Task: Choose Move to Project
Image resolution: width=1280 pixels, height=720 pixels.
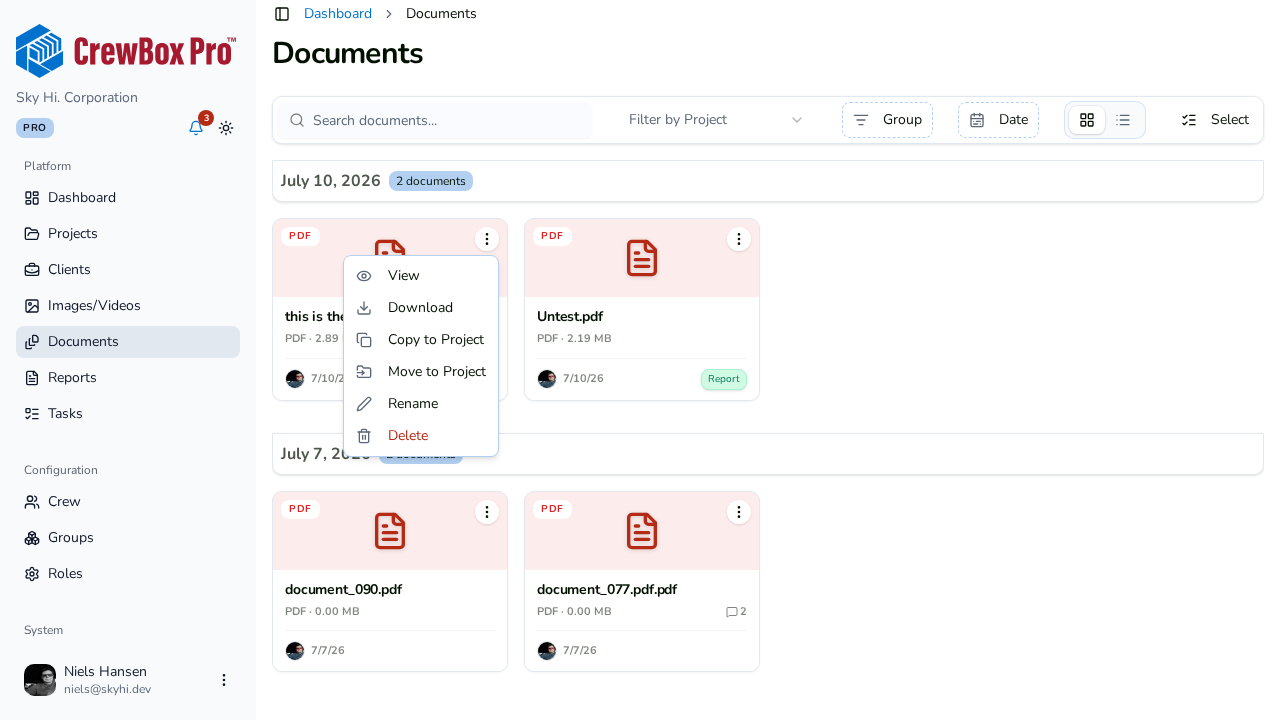Action: (421, 372)
